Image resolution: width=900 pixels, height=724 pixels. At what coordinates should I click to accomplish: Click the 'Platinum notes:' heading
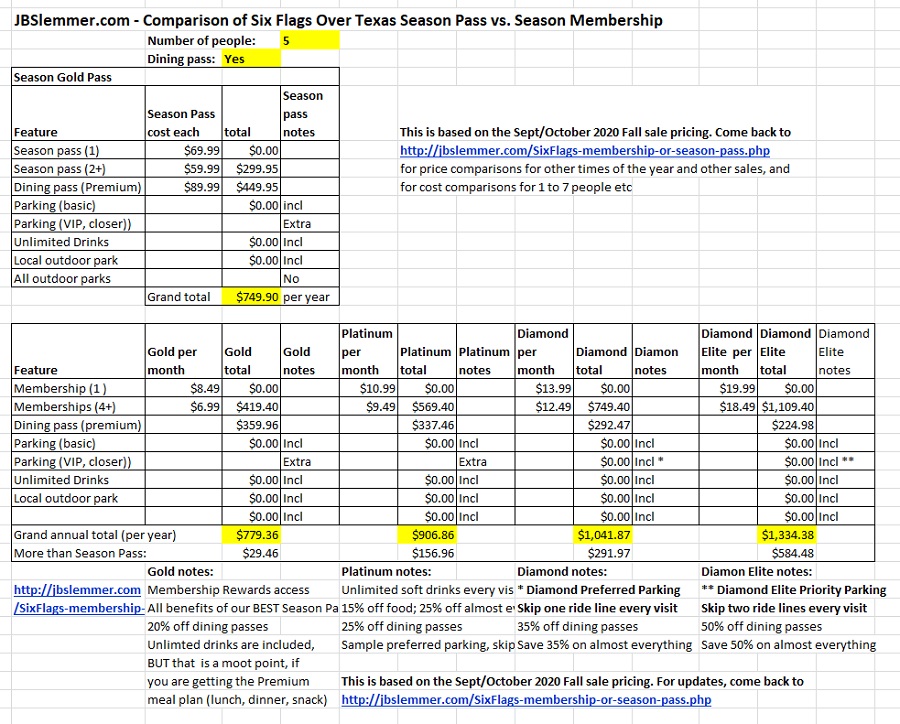386,571
